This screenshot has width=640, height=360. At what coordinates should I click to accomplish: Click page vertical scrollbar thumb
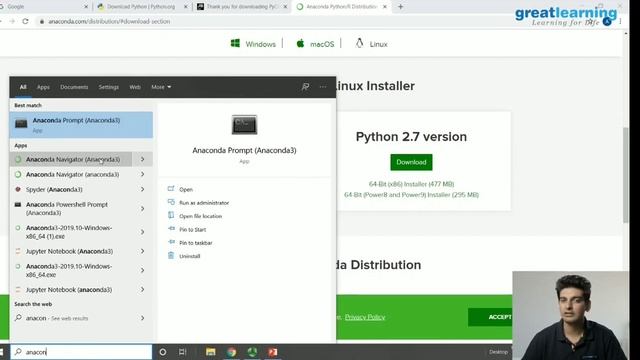pyautogui.click(x=626, y=175)
